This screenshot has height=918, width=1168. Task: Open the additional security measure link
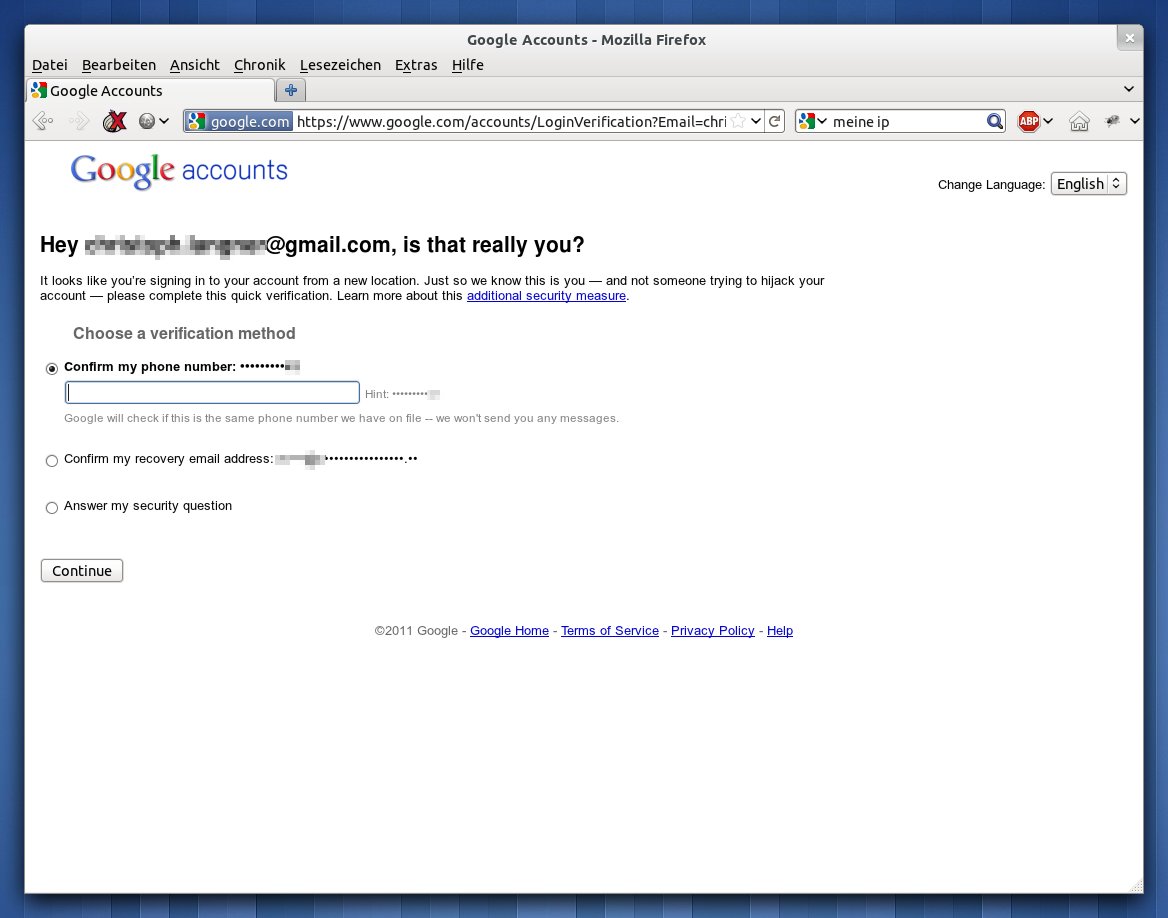click(x=546, y=296)
